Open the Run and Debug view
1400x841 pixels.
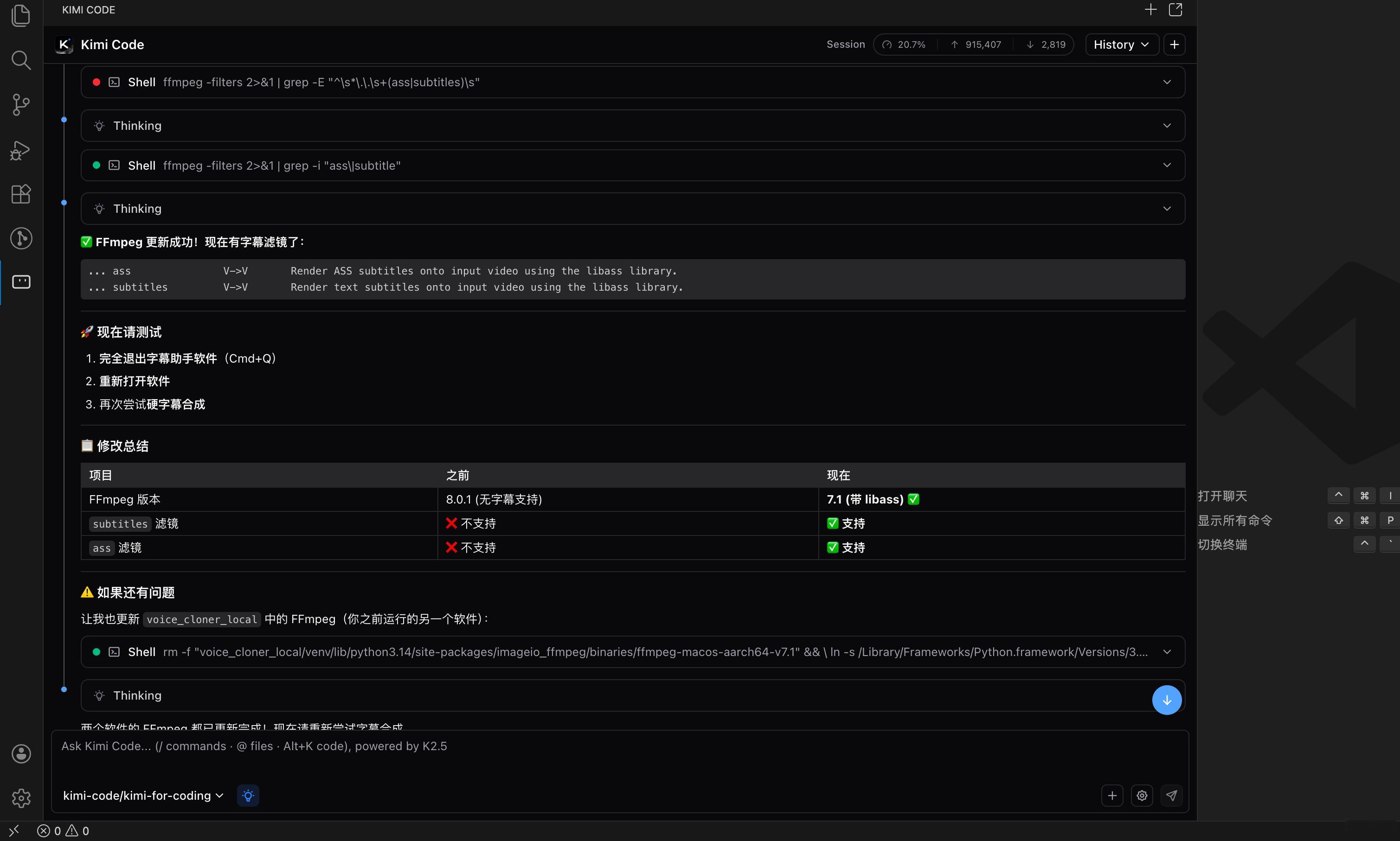pos(21,150)
